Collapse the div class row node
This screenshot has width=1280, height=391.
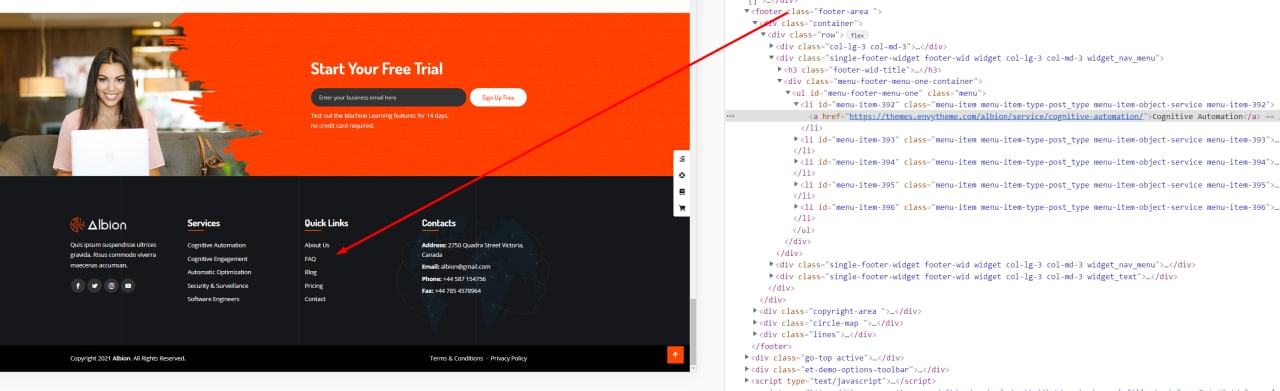(763, 35)
